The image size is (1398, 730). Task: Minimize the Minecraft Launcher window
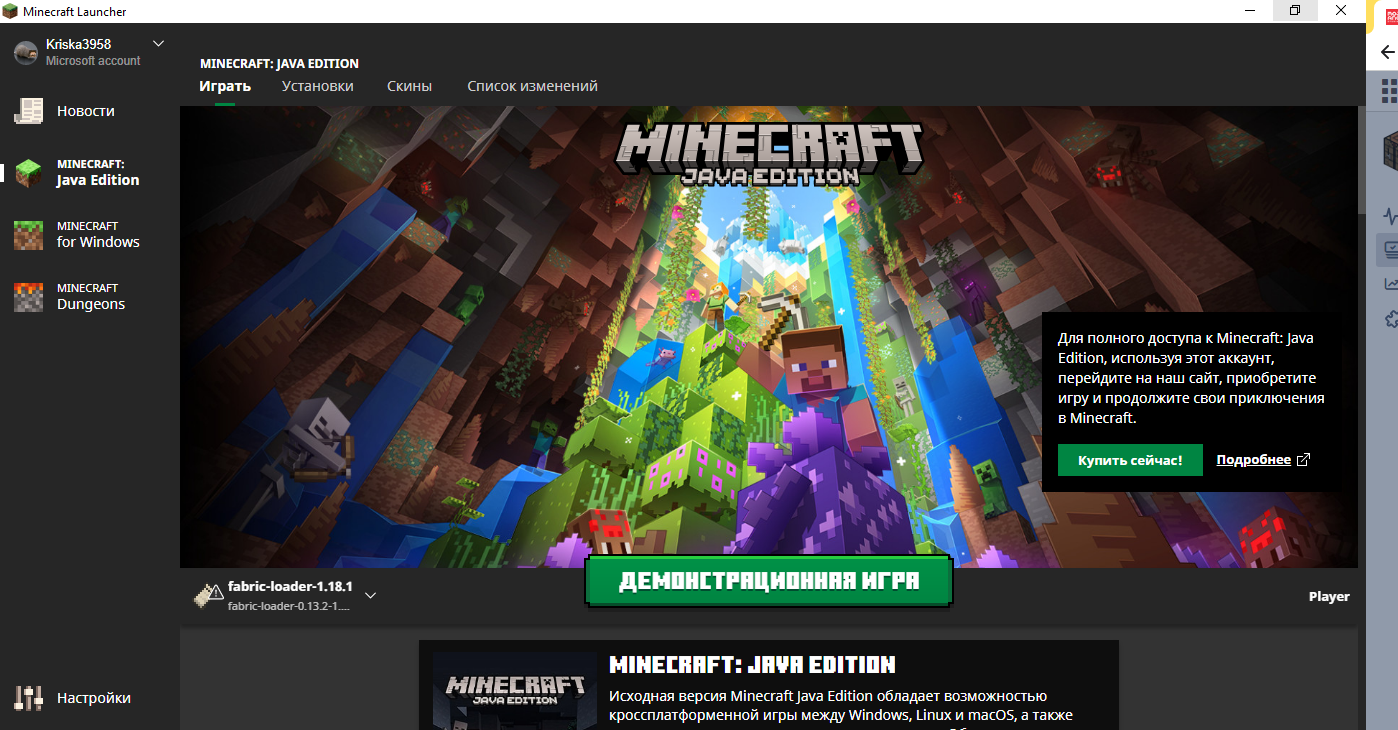[x=1250, y=11]
